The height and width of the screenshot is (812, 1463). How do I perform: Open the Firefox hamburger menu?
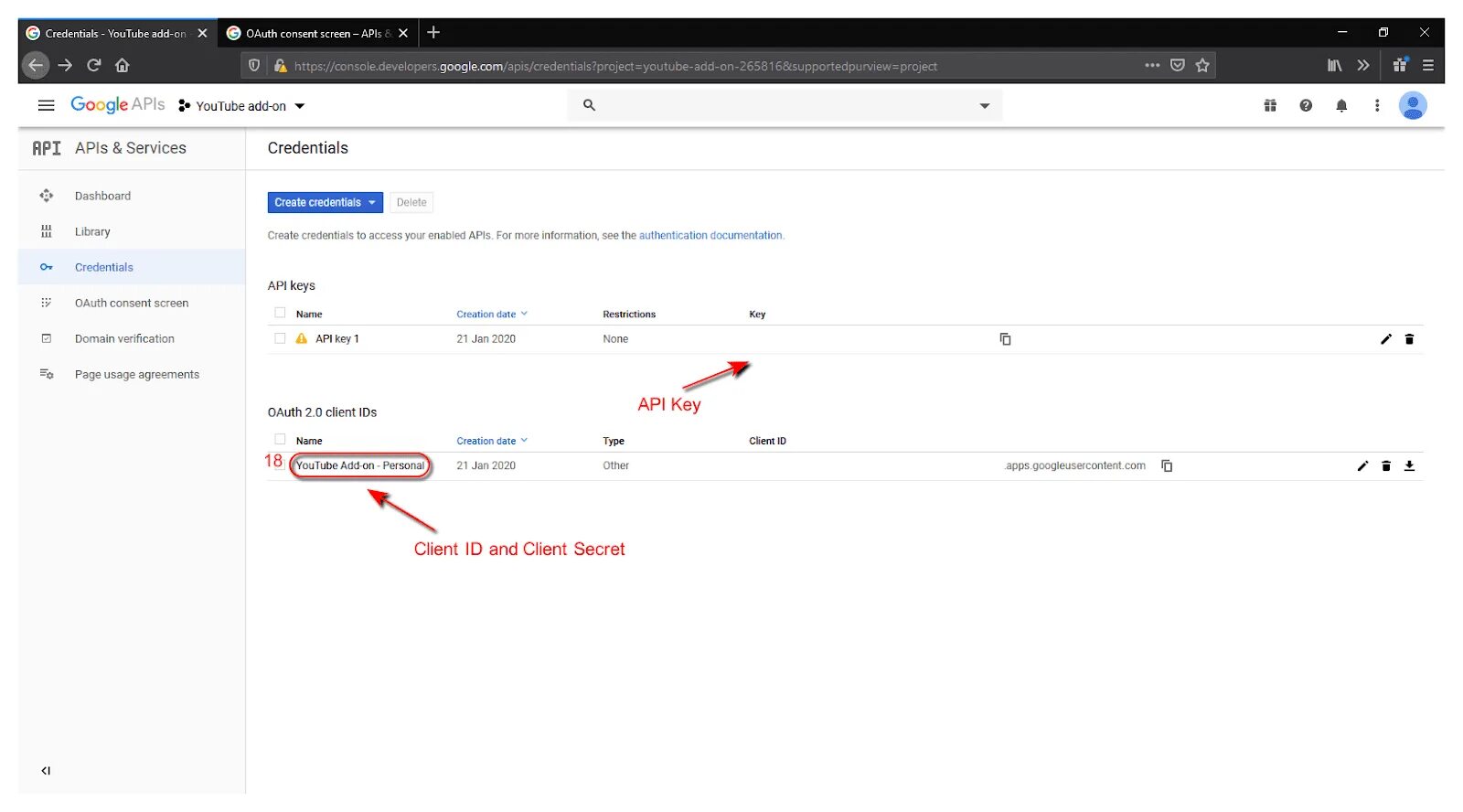(x=1427, y=65)
